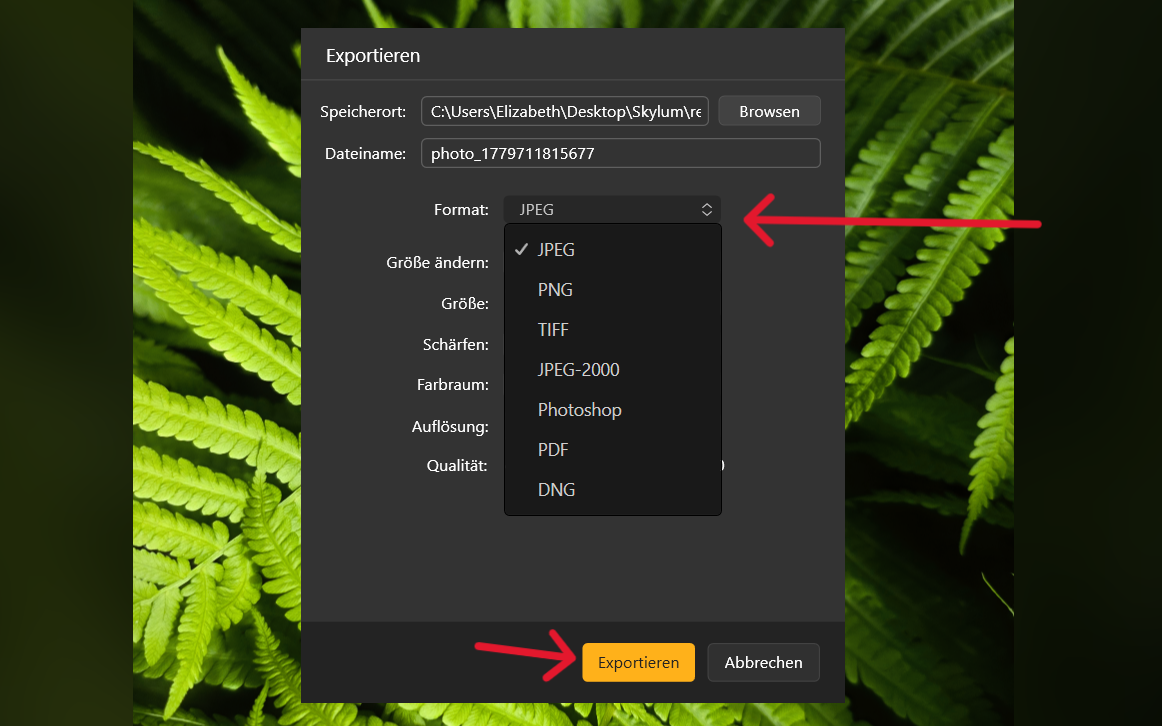Click the Exportieren dialog title
This screenshot has height=726, width=1162.
[373, 56]
